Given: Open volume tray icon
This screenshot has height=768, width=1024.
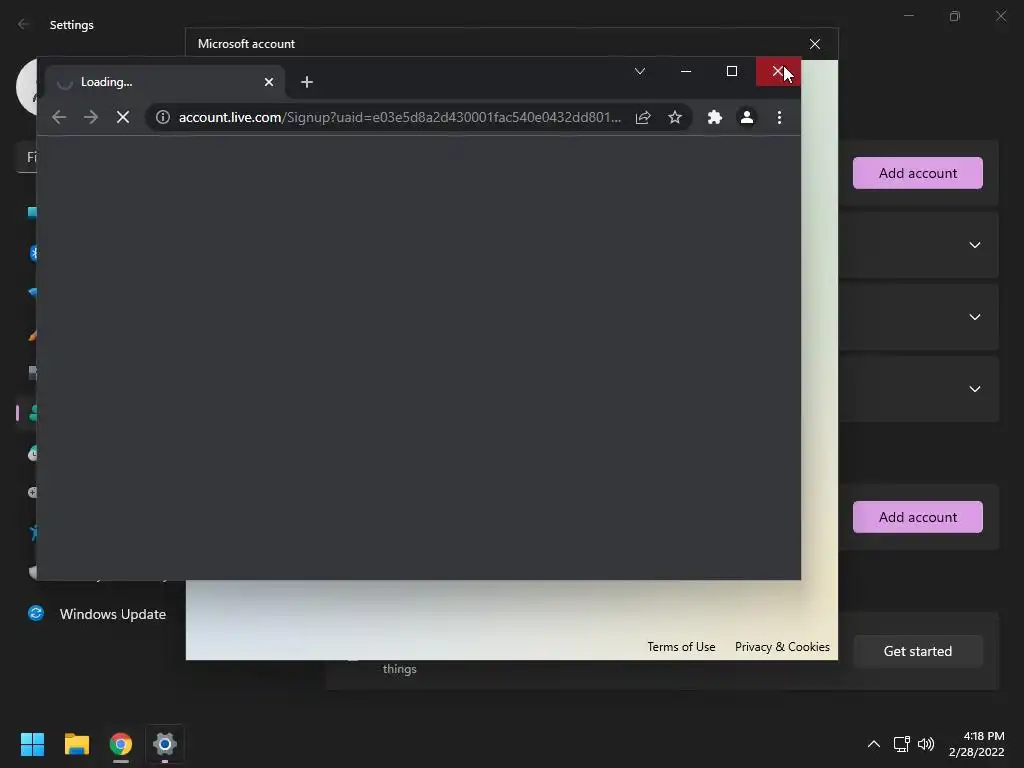Looking at the screenshot, I should click(x=925, y=744).
